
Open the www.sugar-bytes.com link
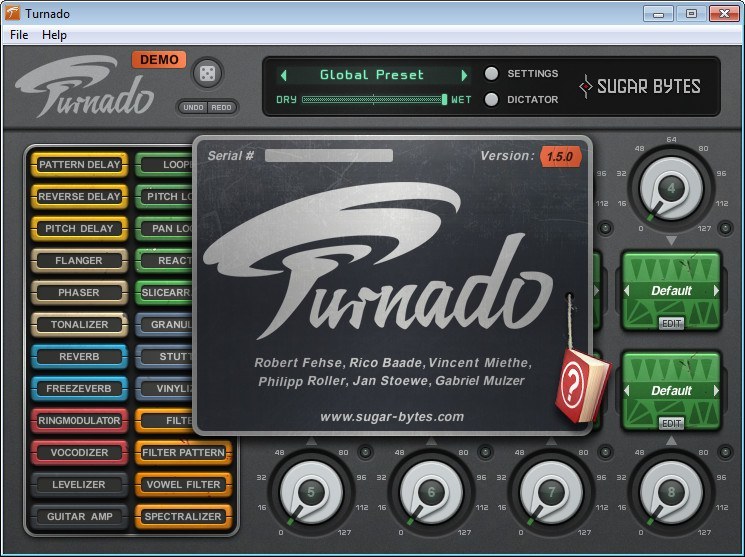point(392,417)
